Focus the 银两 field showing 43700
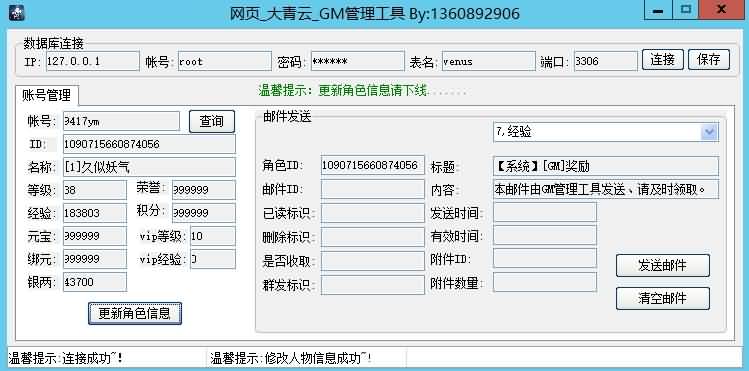 tap(95, 282)
